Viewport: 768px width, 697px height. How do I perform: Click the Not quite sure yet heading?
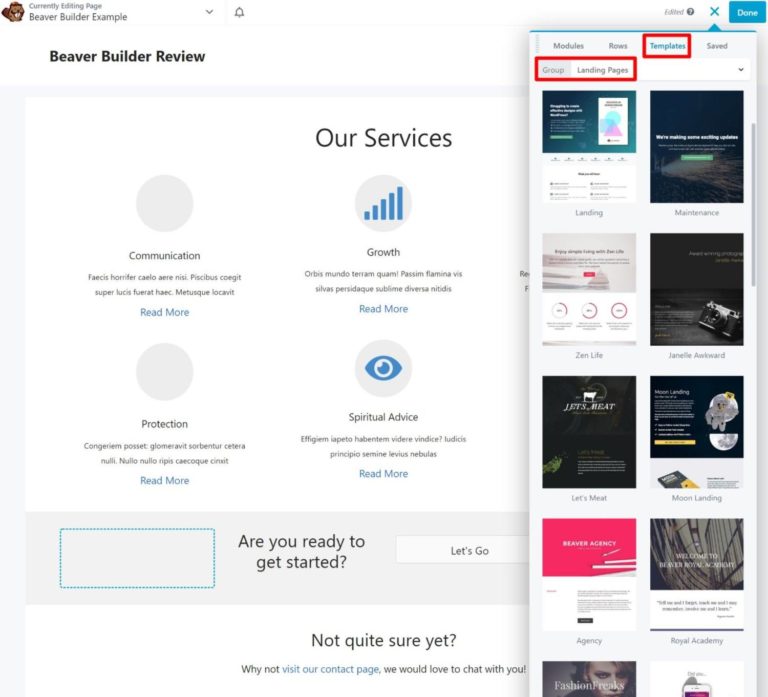click(x=384, y=640)
